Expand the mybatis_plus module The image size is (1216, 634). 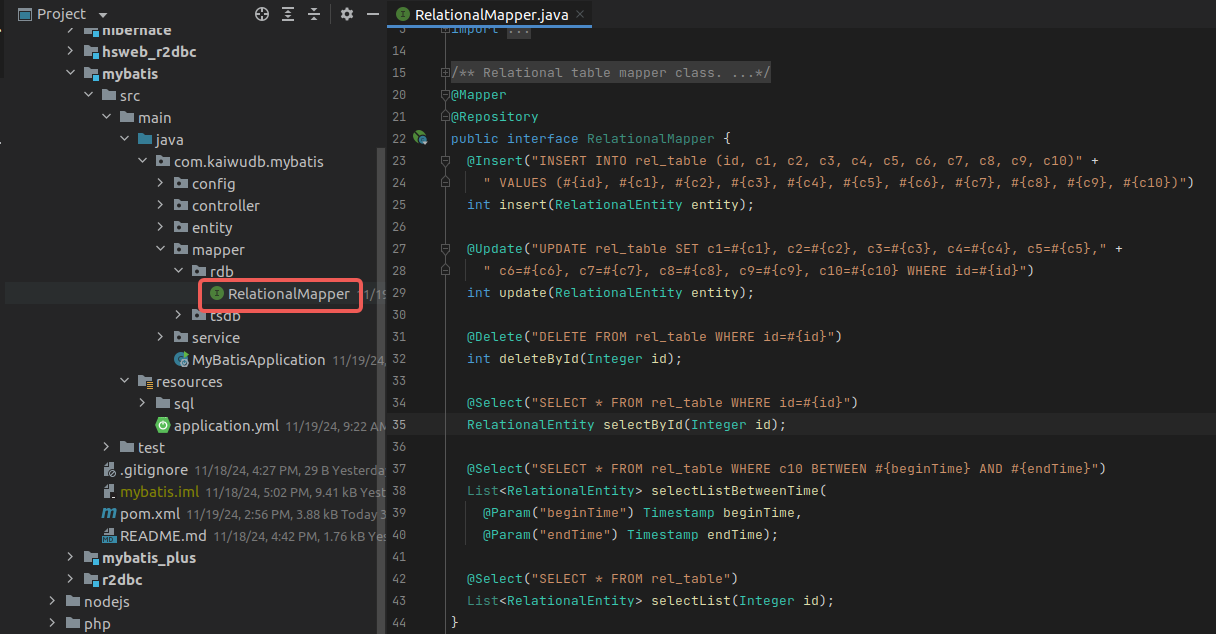70,558
